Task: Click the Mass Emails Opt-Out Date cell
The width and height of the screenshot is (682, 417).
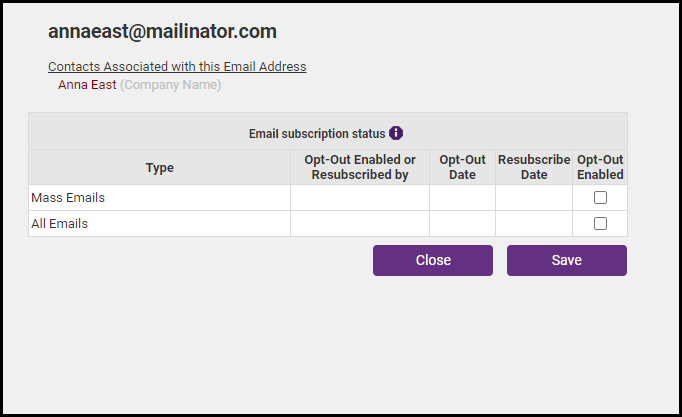Action: pos(462,198)
